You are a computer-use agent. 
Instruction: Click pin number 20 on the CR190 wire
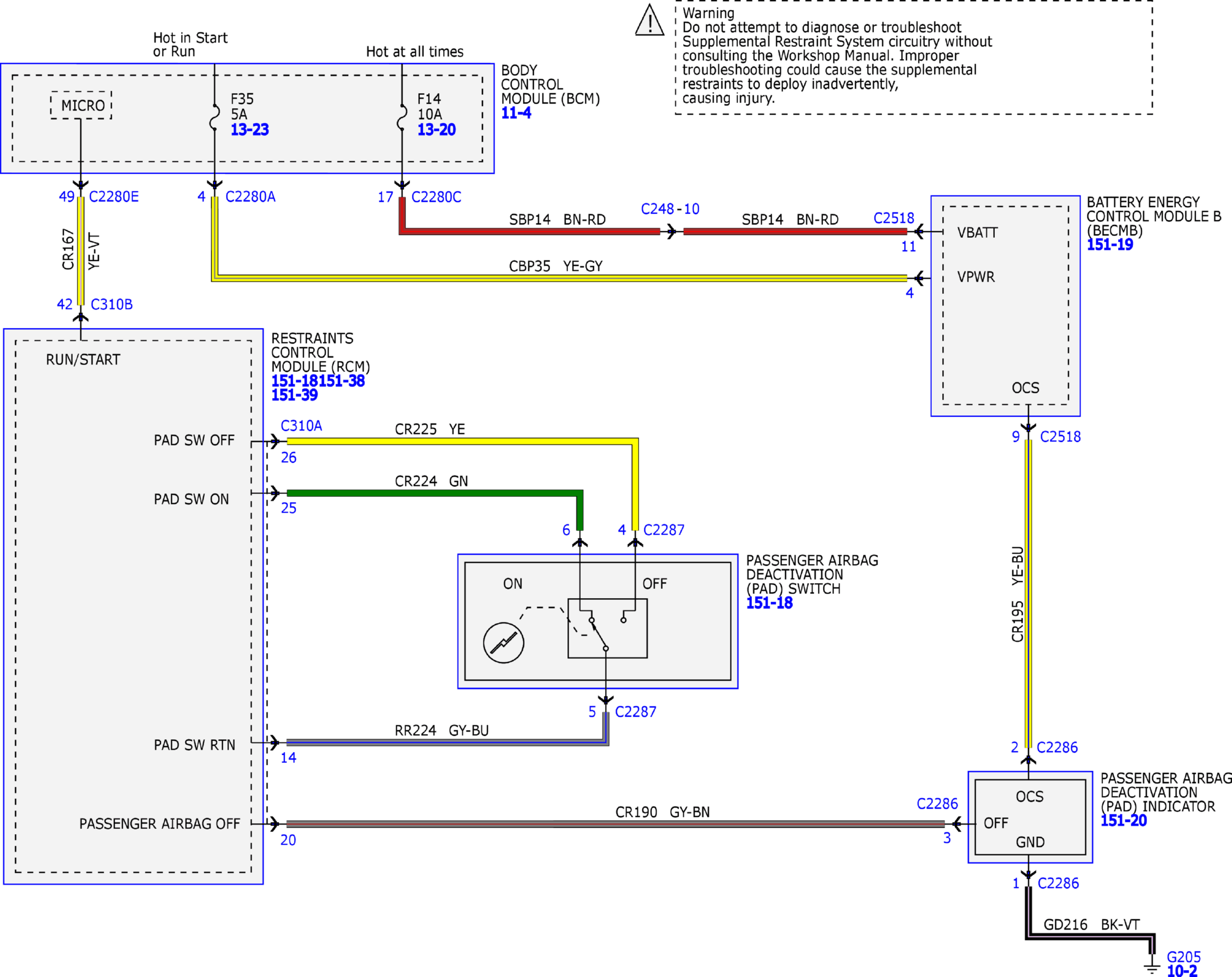click(288, 840)
